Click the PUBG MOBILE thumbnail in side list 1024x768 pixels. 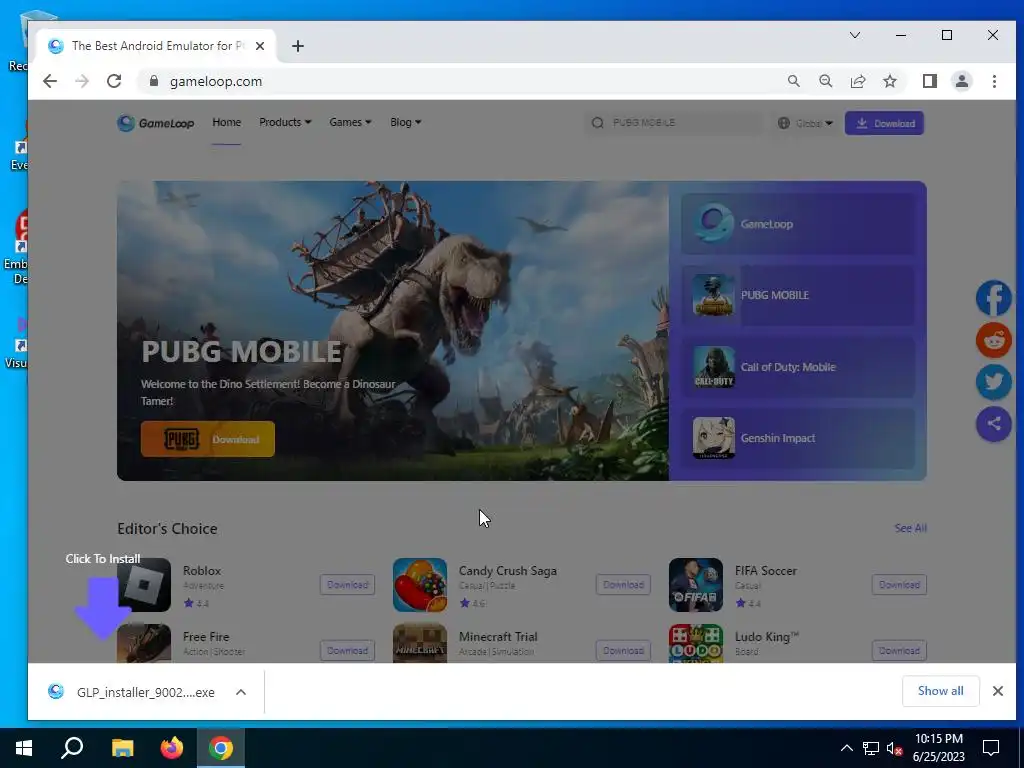click(713, 295)
